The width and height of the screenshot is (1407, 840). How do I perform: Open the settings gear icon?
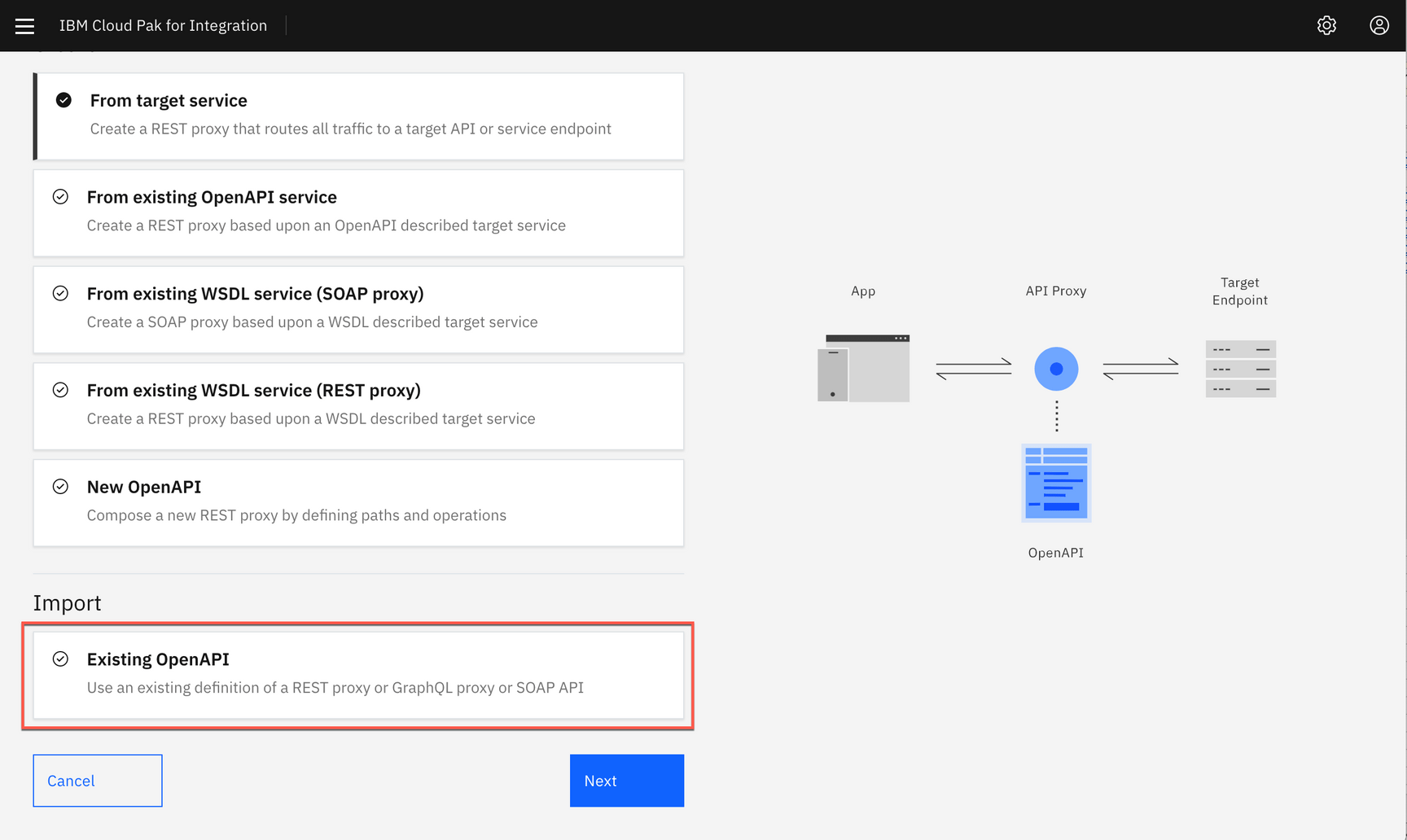(1326, 25)
